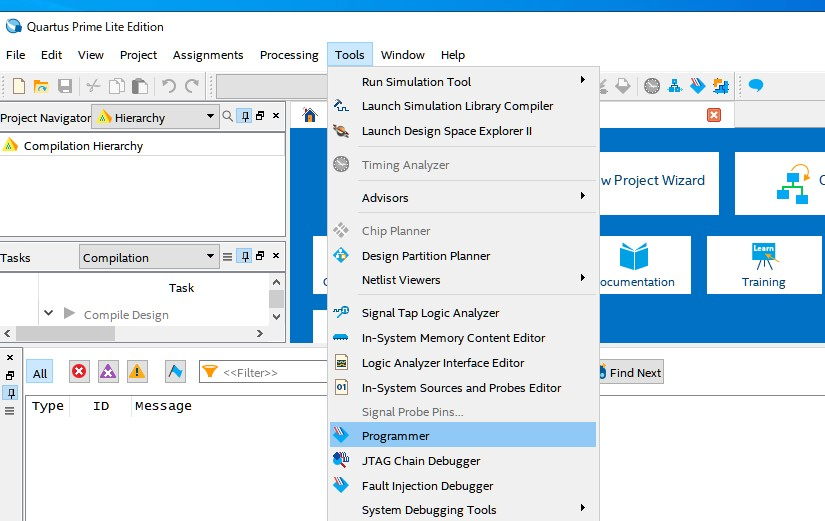Click the Undo arrow toolbar icon
Screen dimensions: 825x521
[168, 86]
